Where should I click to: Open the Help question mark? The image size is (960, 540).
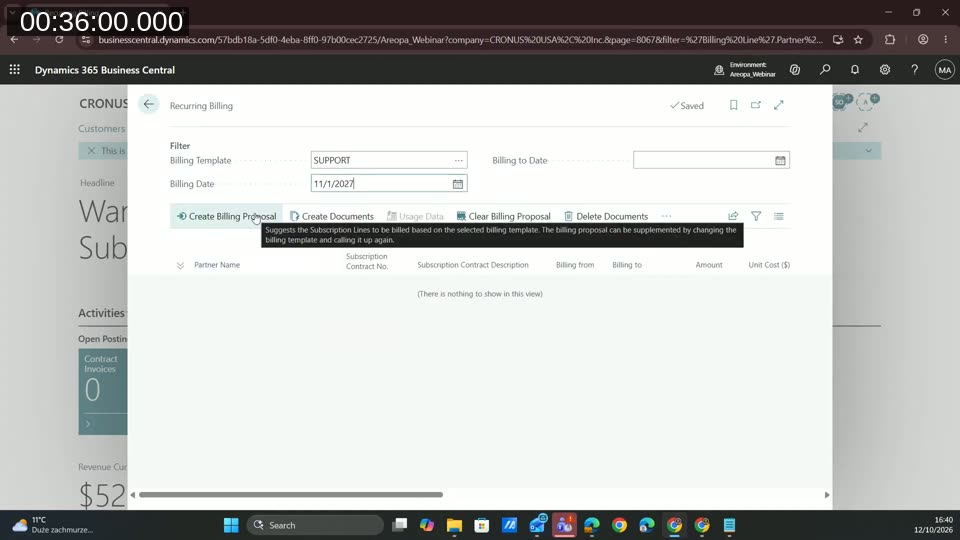tap(915, 70)
